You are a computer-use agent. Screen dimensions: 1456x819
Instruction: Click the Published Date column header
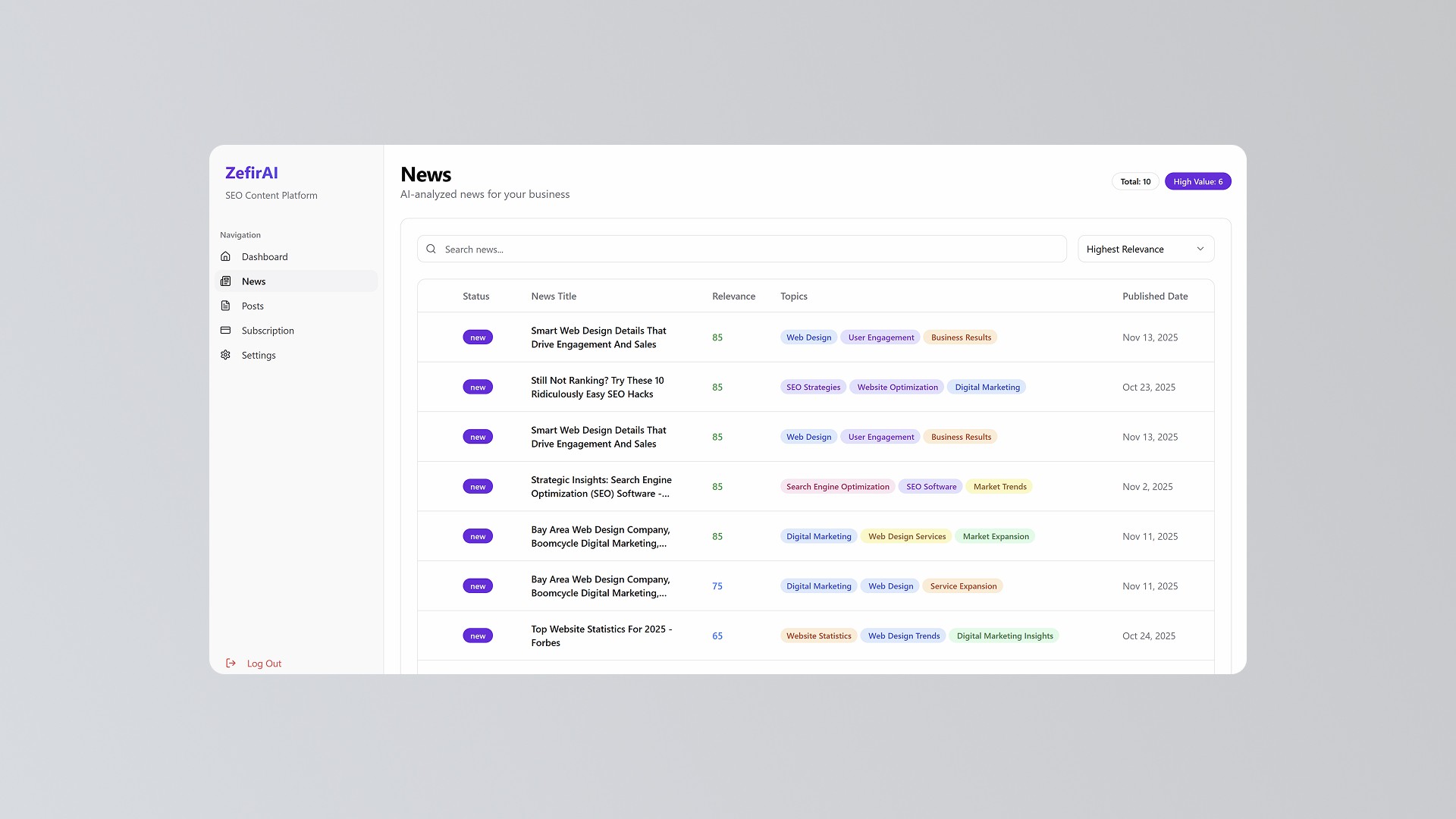pyautogui.click(x=1155, y=297)
